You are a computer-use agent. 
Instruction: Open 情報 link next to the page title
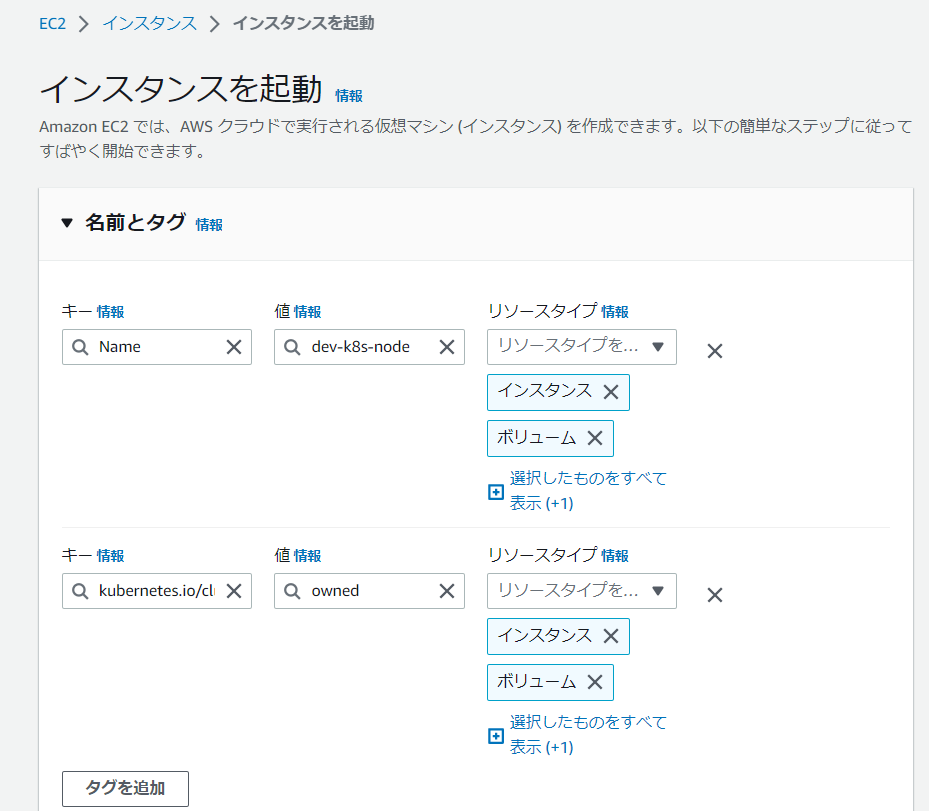pyautogui.click(x=349, y=96)
